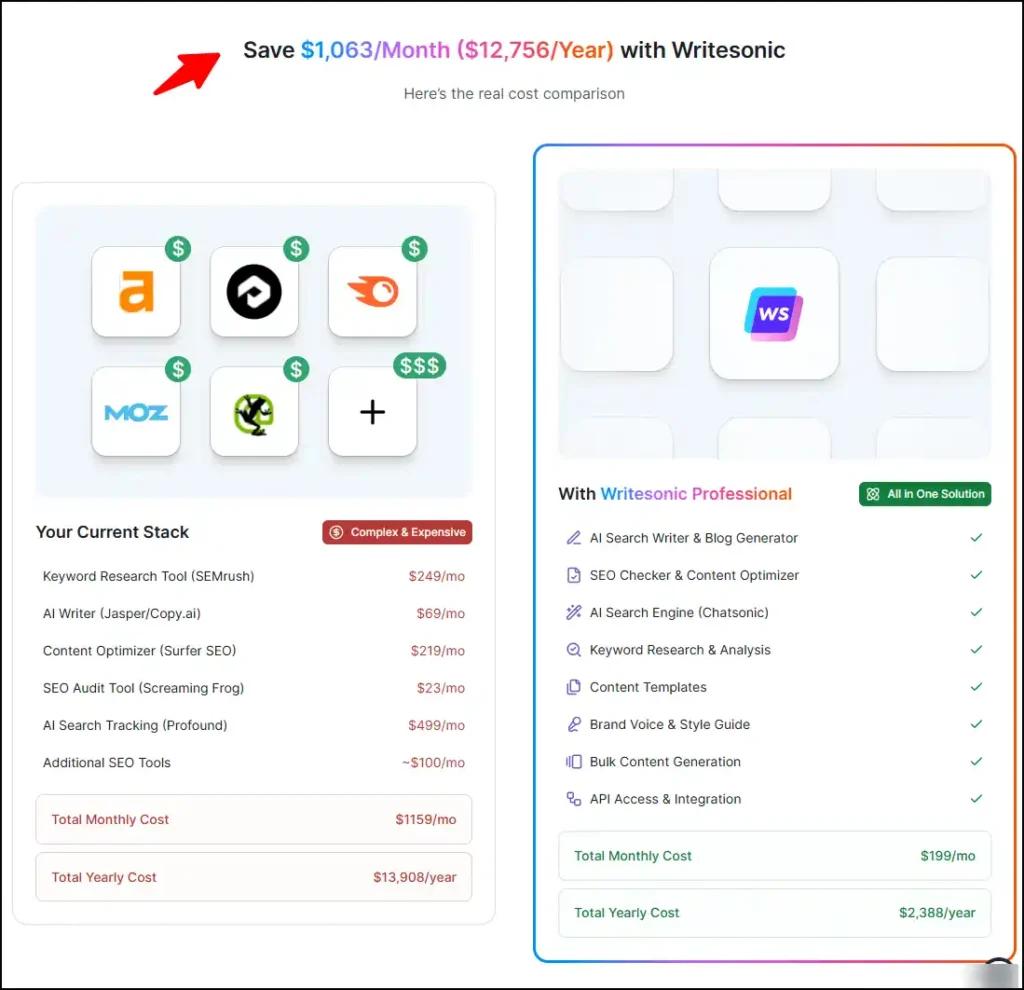Click the Total Monthly Cost $1159/mo box
Screen dimensions: 1024x990
253,819
